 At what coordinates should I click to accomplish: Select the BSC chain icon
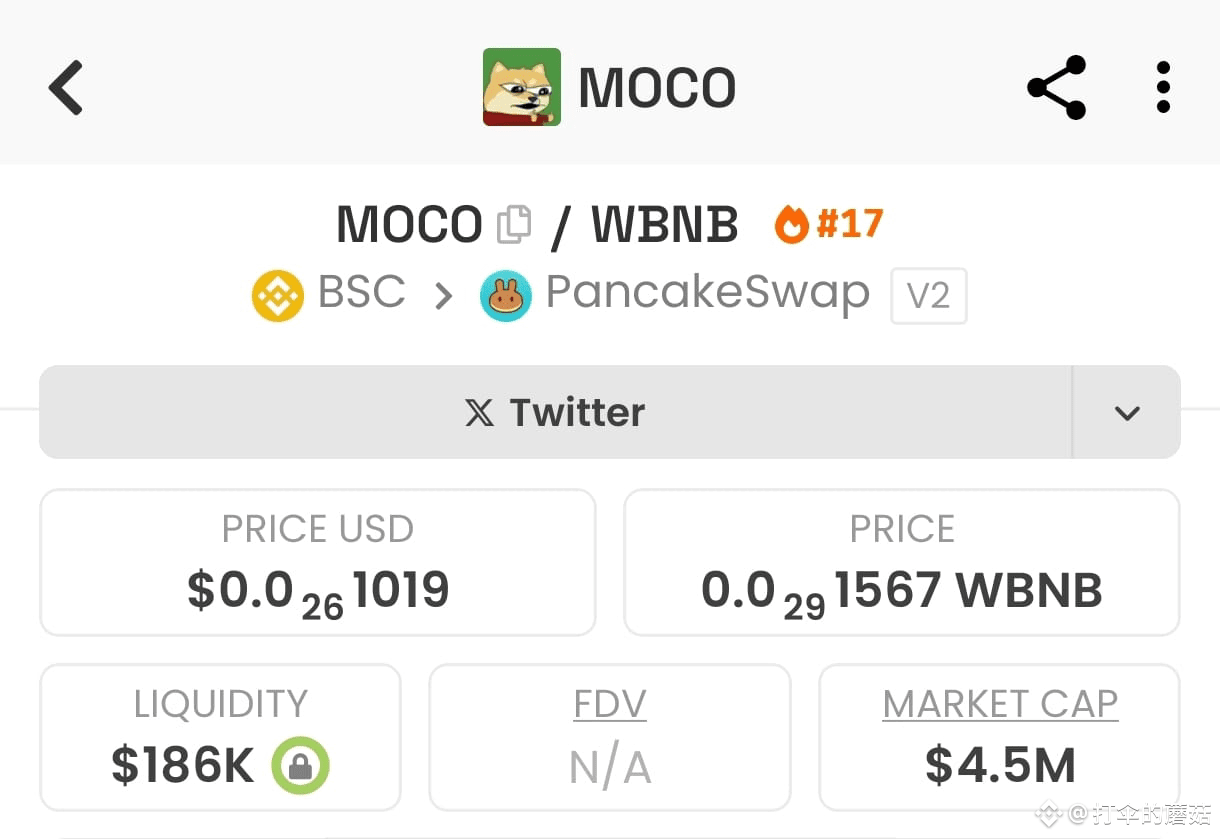[277, 295]
